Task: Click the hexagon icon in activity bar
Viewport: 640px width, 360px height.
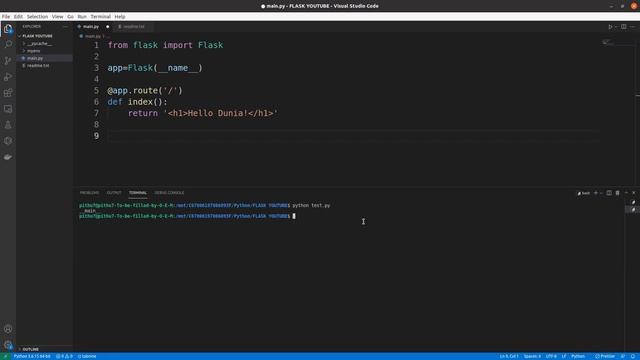Action: 8,141
